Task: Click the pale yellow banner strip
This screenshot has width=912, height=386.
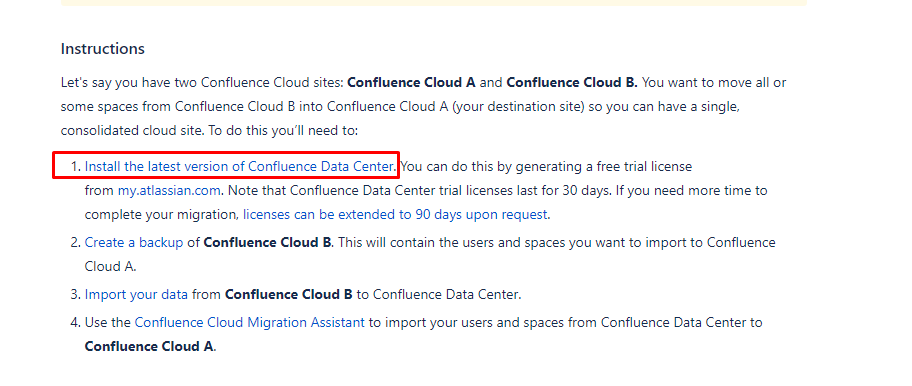Action: pyautogui.click(x=434, y=3)
